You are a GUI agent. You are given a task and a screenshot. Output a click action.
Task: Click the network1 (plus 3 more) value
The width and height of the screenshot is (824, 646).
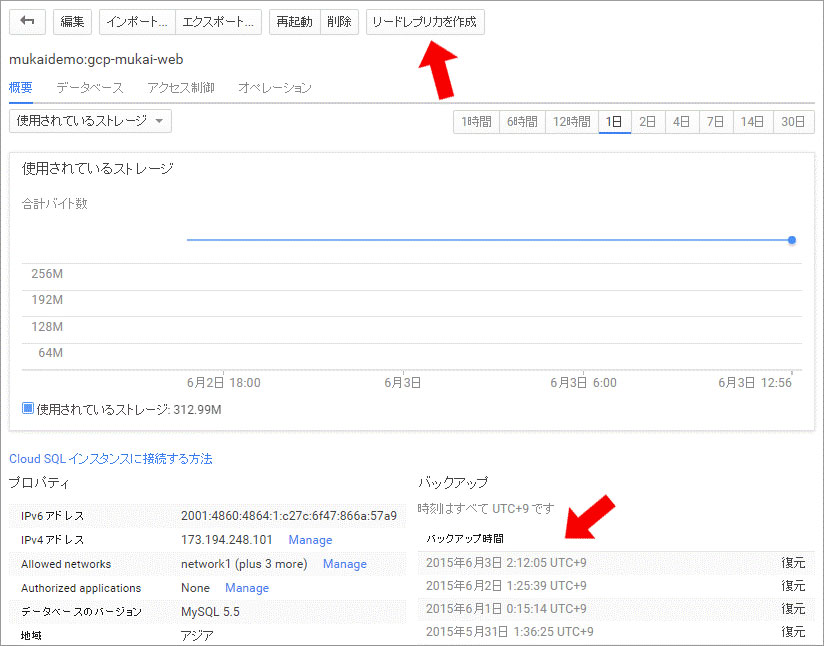pos(244,564)
